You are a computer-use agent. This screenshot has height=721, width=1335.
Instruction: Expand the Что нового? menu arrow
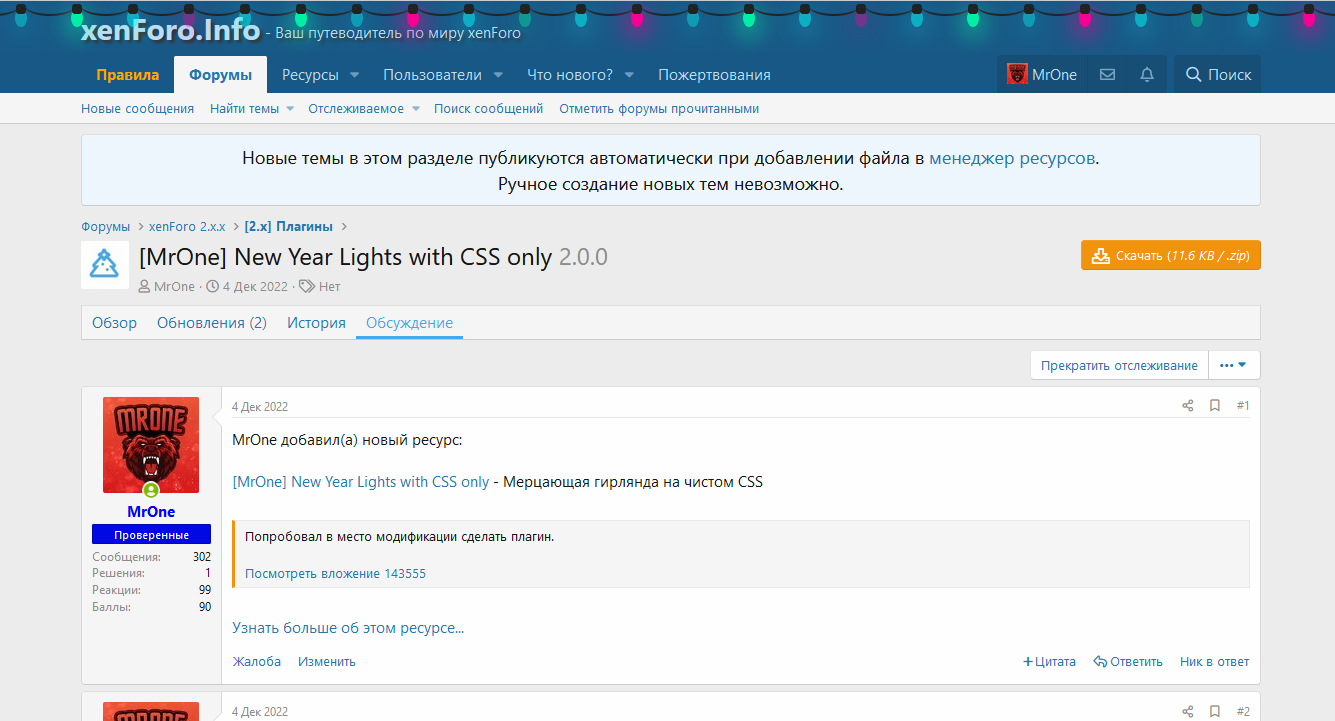(631, 75)
